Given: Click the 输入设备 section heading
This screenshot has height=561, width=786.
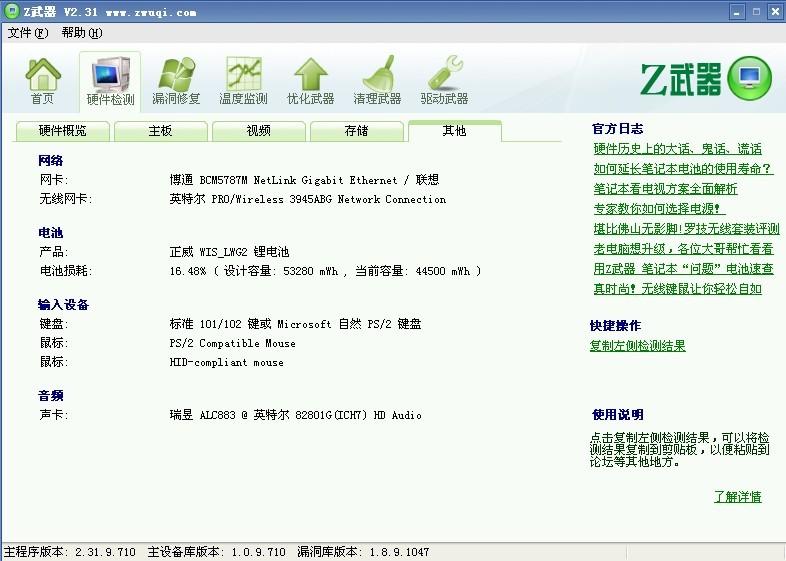Looking at the screenshot, I should (x=63, y=305).
